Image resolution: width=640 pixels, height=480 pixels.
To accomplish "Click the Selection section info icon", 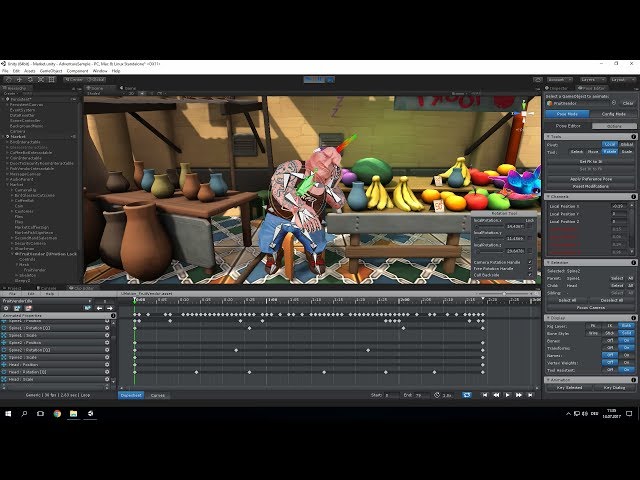I will point(633,262).
